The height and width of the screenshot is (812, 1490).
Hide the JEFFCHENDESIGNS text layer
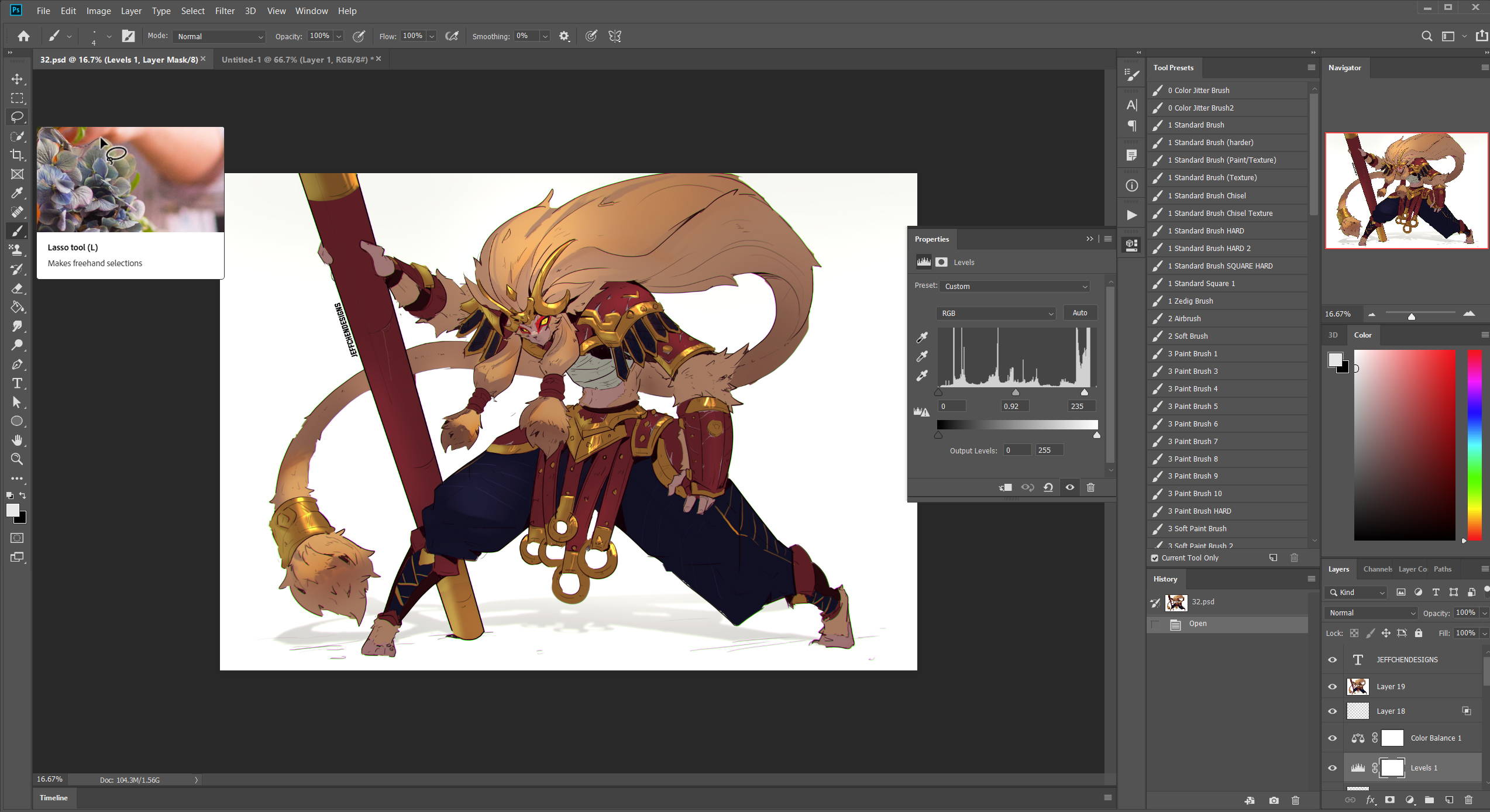tap(1333, 660)
